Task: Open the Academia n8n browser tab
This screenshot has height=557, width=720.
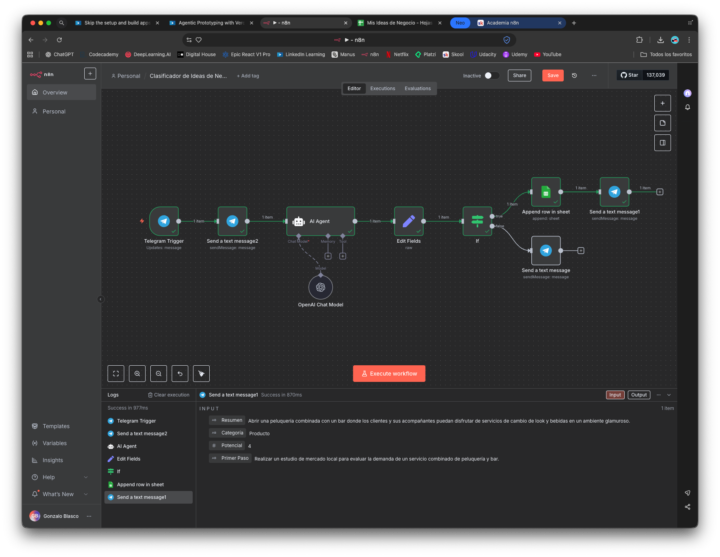Action: pos(519,23)
